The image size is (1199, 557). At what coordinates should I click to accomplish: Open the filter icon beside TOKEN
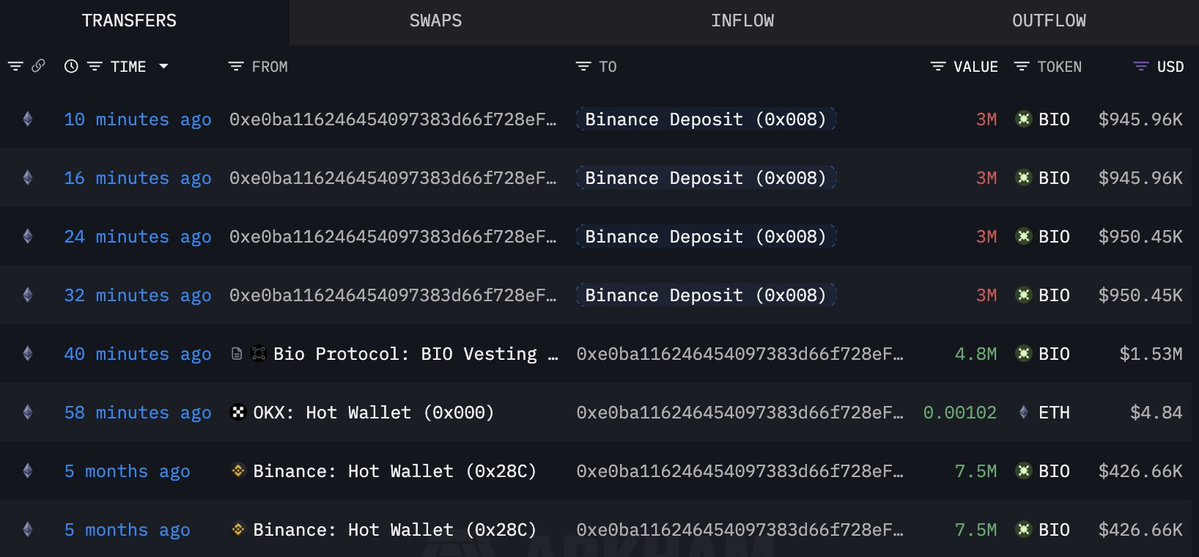pos(1022,67)
